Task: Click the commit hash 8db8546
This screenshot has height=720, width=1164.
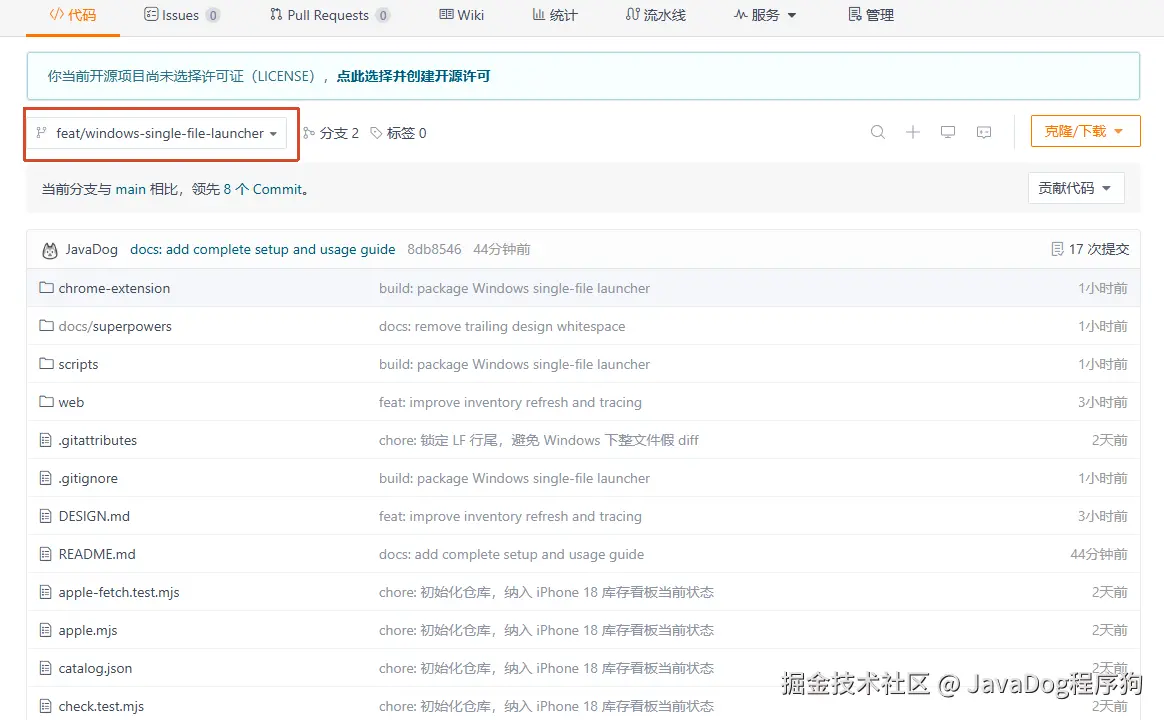Action: 434,249
